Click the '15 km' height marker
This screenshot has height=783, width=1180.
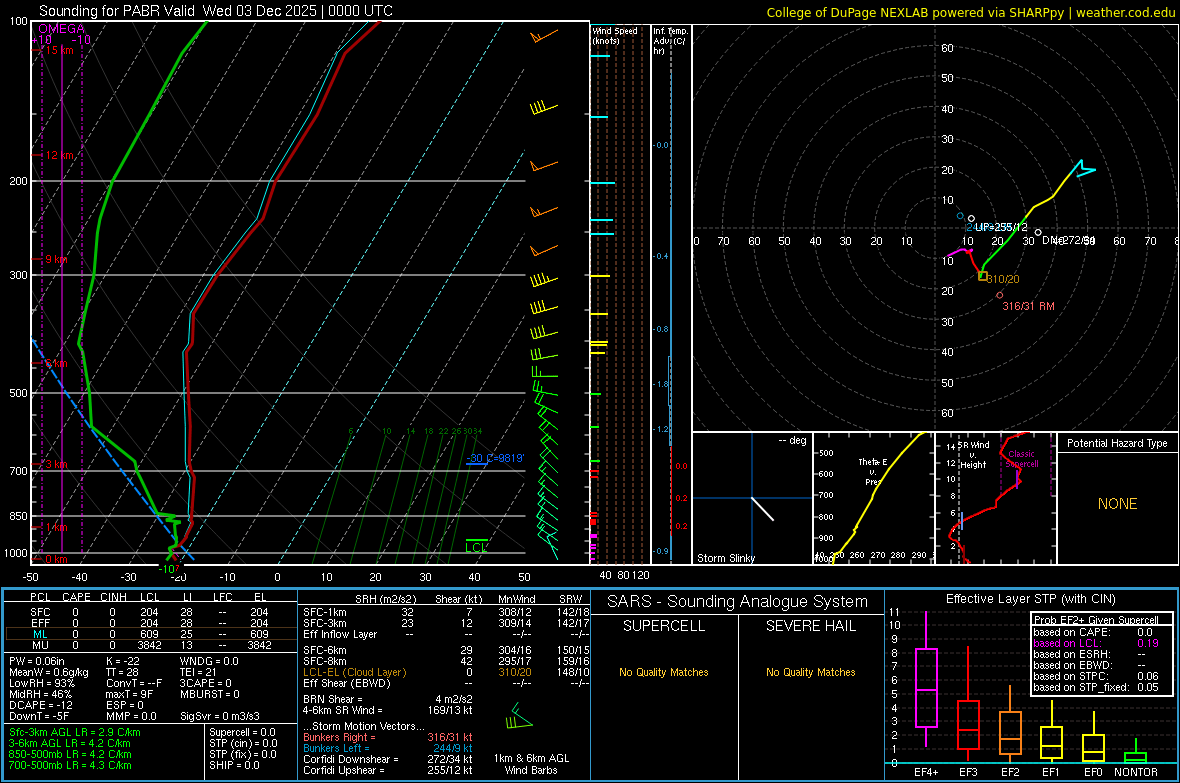[59, 50]
